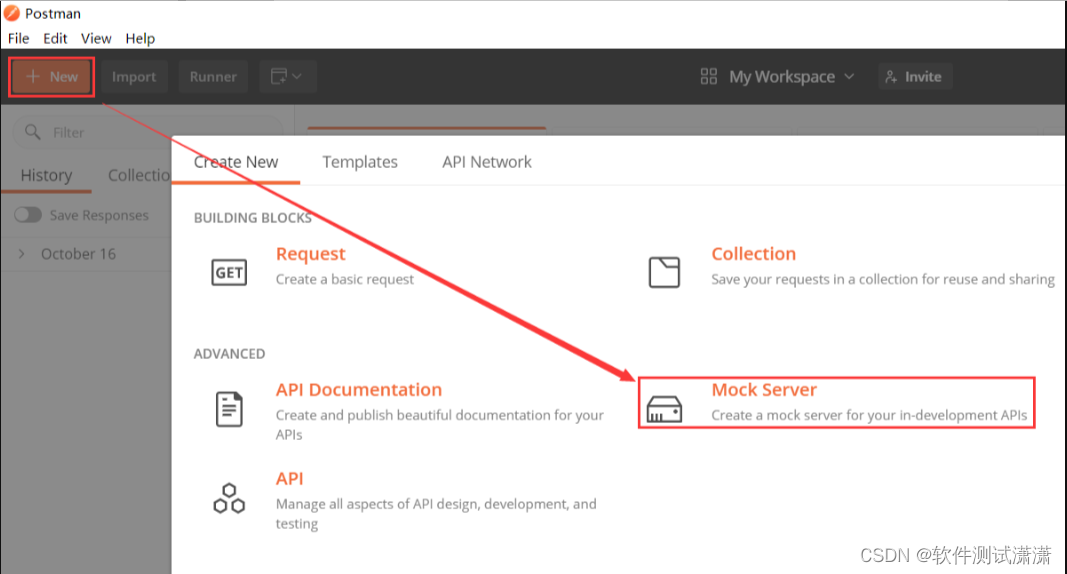1067x574 pixels.
Task: Click 'Create and publish beautiful documentation' text
Action: pyautogui.click(x=440, y=424)
